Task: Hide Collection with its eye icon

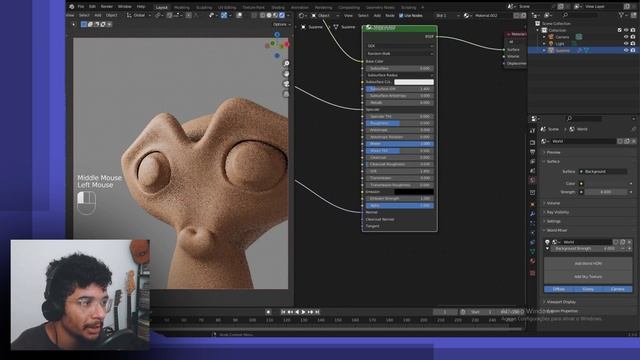Action: pos(626,30)
